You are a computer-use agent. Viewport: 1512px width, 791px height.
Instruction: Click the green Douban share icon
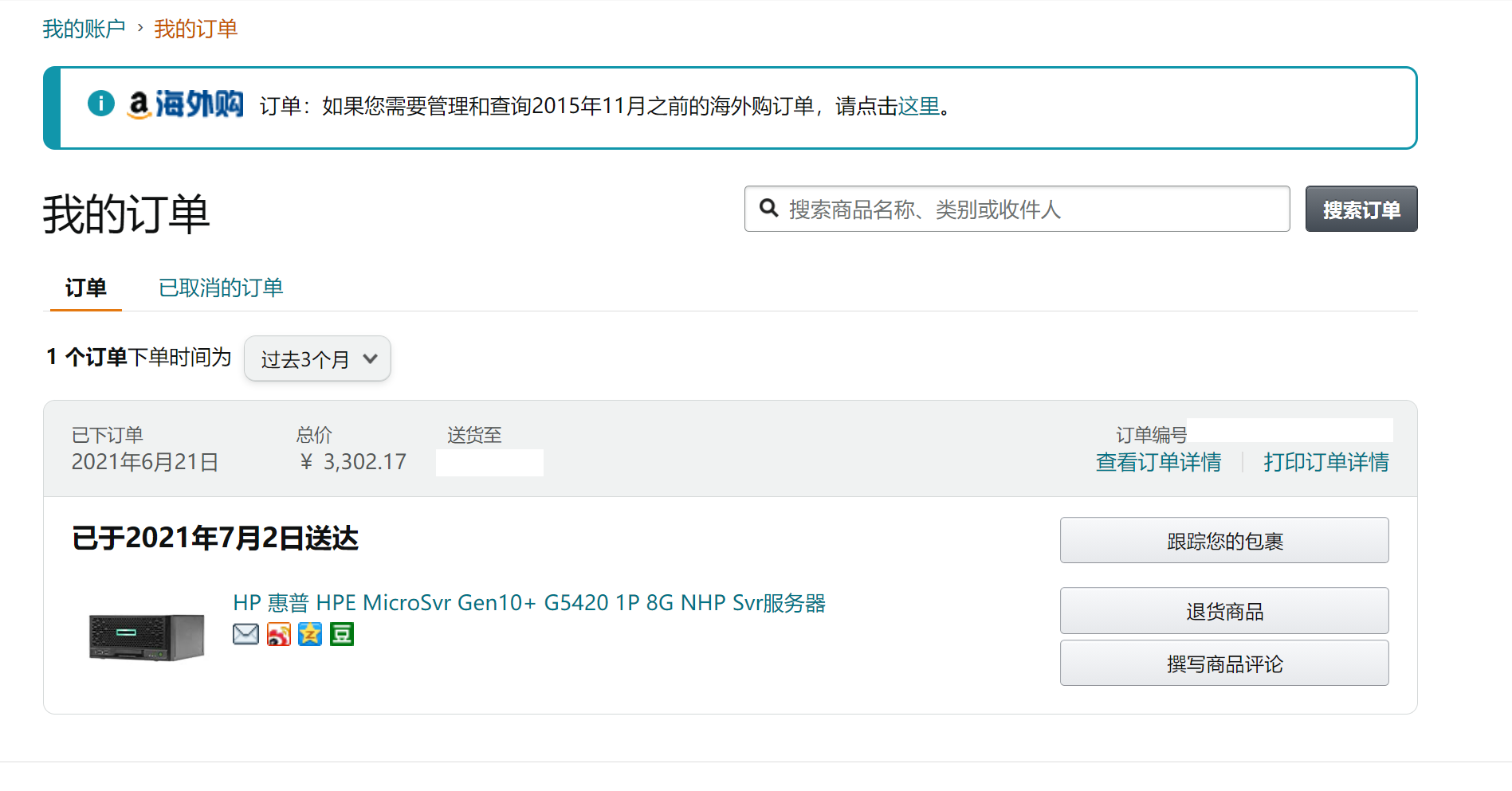point(342,634)
